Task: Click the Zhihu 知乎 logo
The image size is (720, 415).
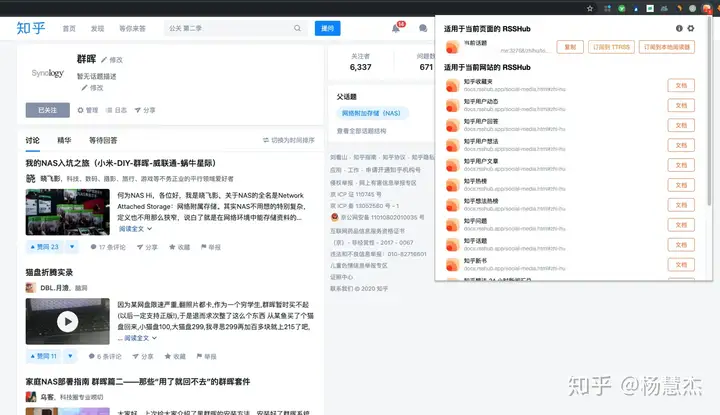Action: point(31,28)
